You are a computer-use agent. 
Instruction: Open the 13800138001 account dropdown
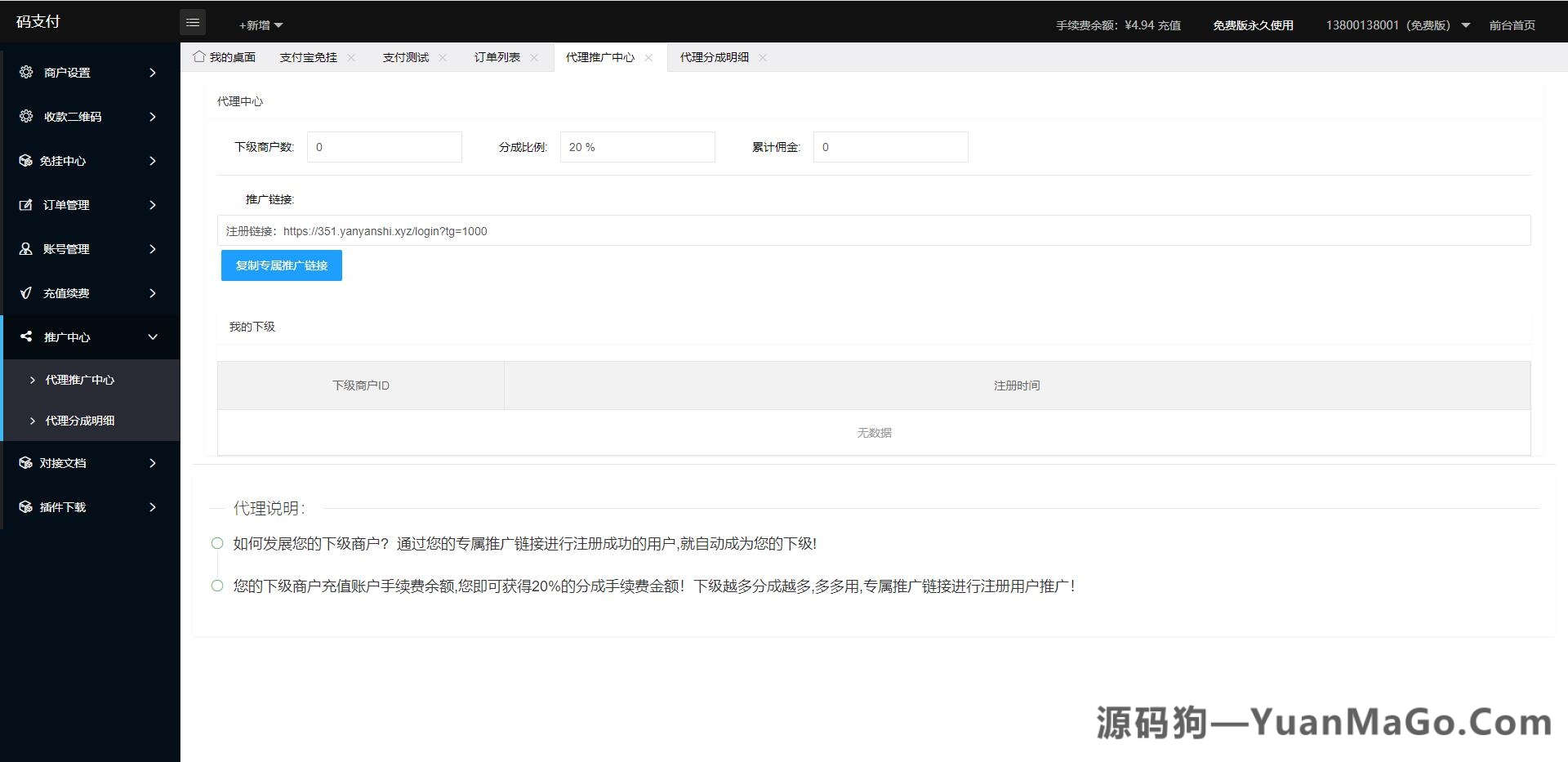[x=1396, y=25]
